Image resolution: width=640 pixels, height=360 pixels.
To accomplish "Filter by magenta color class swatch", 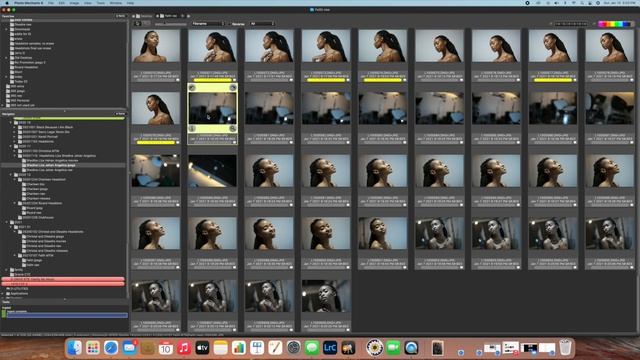I will 601,24.
